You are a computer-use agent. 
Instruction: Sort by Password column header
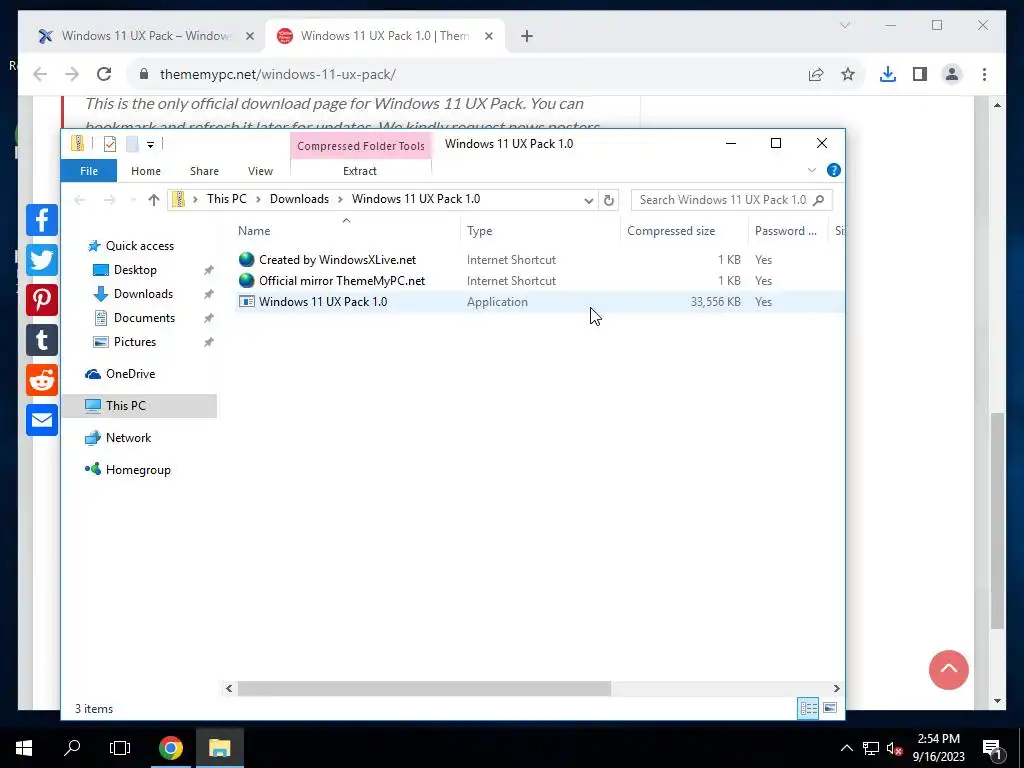788,231
